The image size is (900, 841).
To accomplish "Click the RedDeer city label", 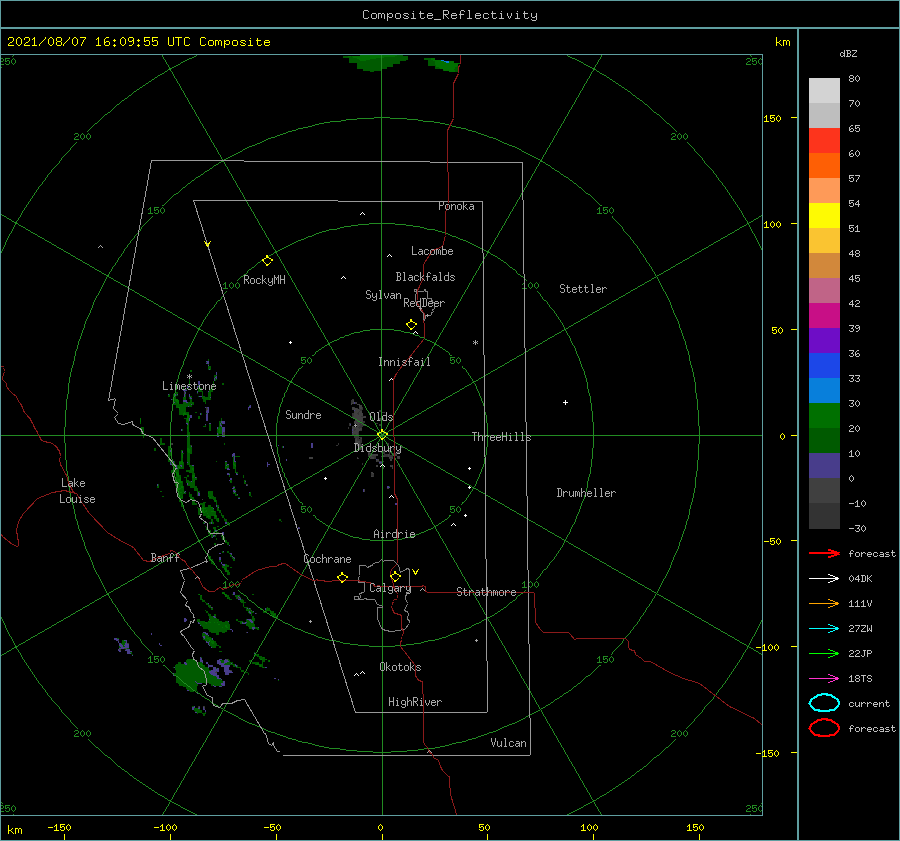I will (x=424, y=303).
